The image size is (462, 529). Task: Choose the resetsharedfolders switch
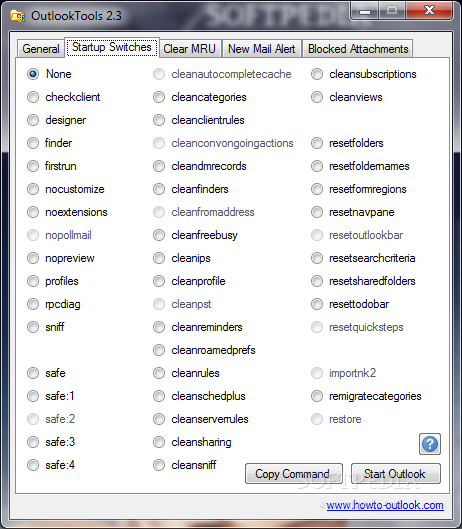[x=317, y=281]
